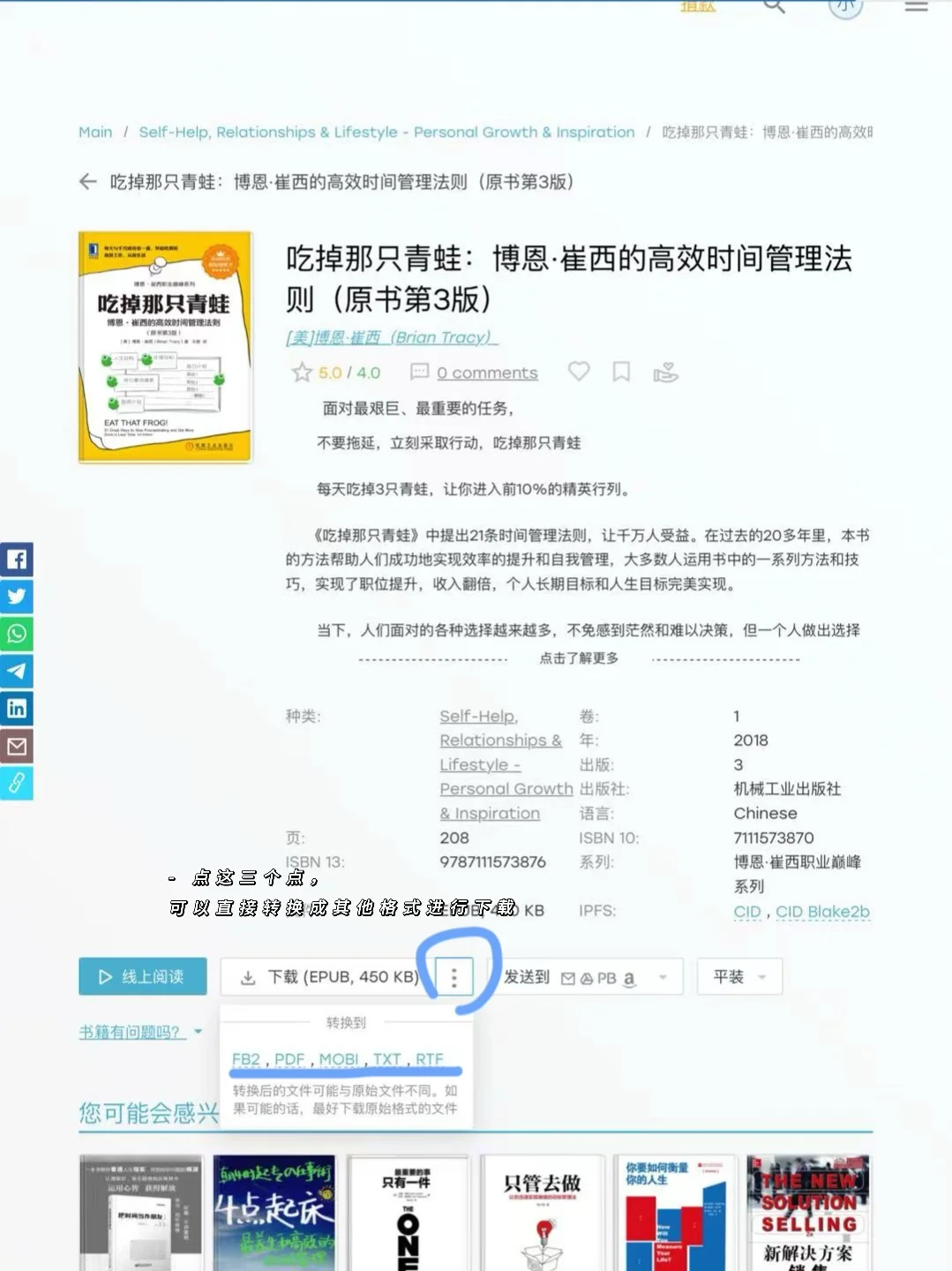Open author Brian Tracy link
The height and width of the screenshot is (1271, 952).
pos(392,337)
